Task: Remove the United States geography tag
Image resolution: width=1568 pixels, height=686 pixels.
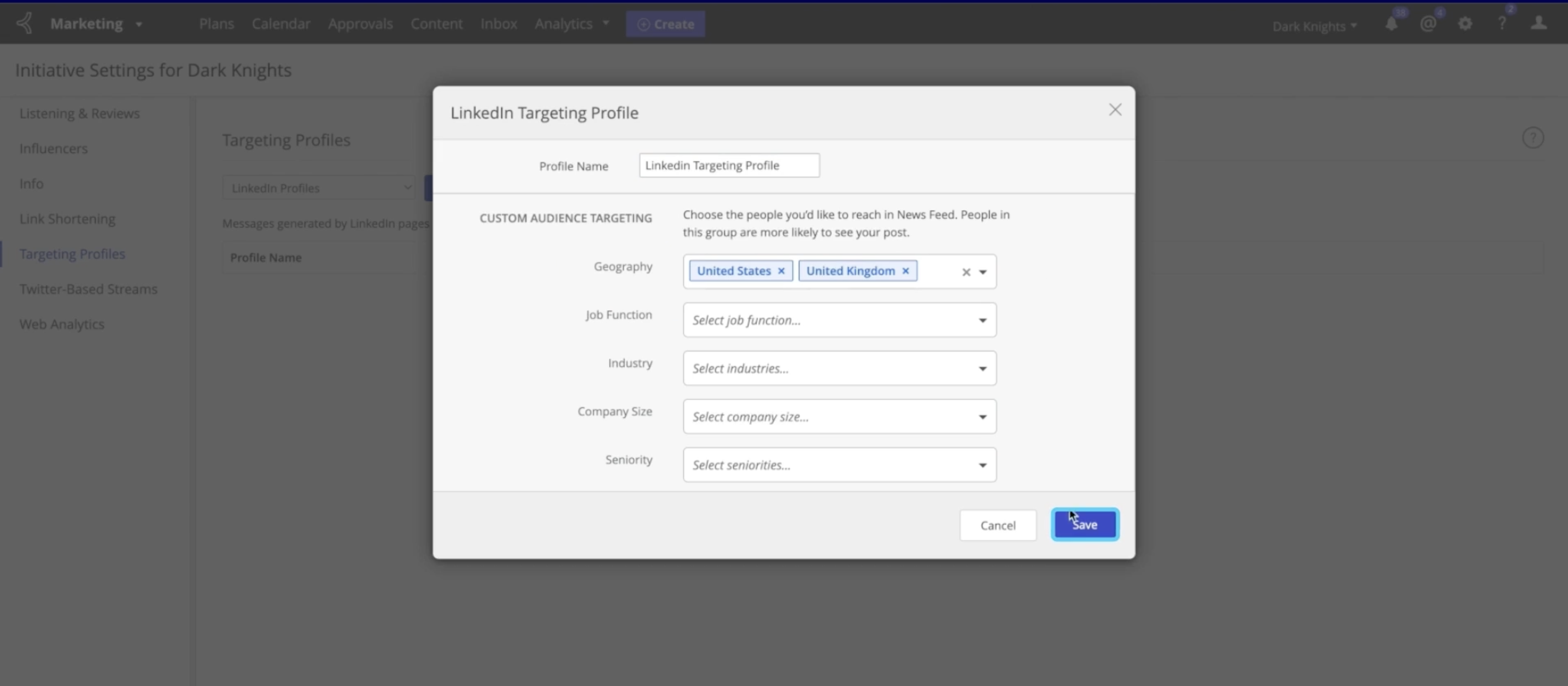Action: [x=781, y=271]
